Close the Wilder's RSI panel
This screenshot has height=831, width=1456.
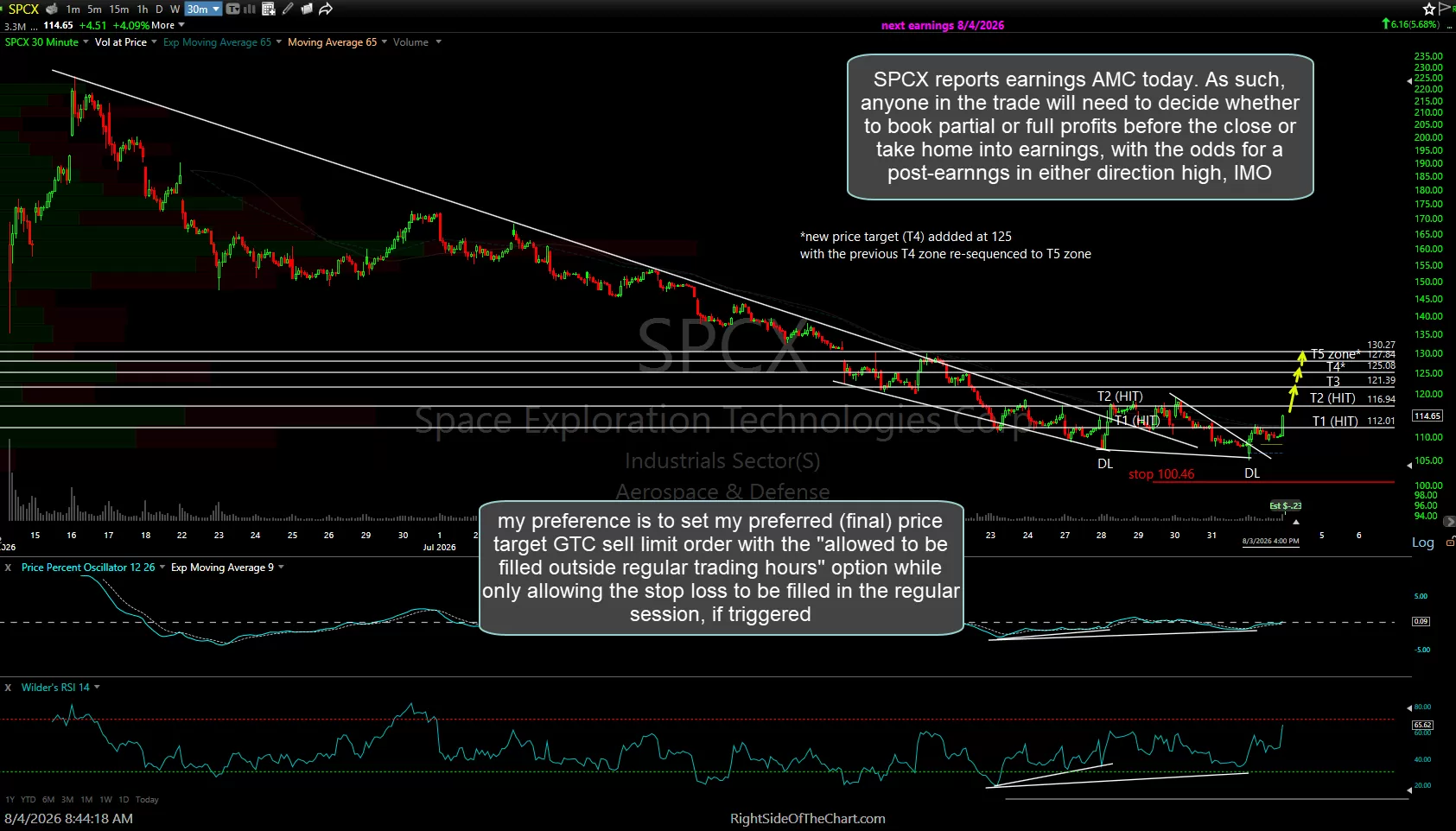click(9, 688)
